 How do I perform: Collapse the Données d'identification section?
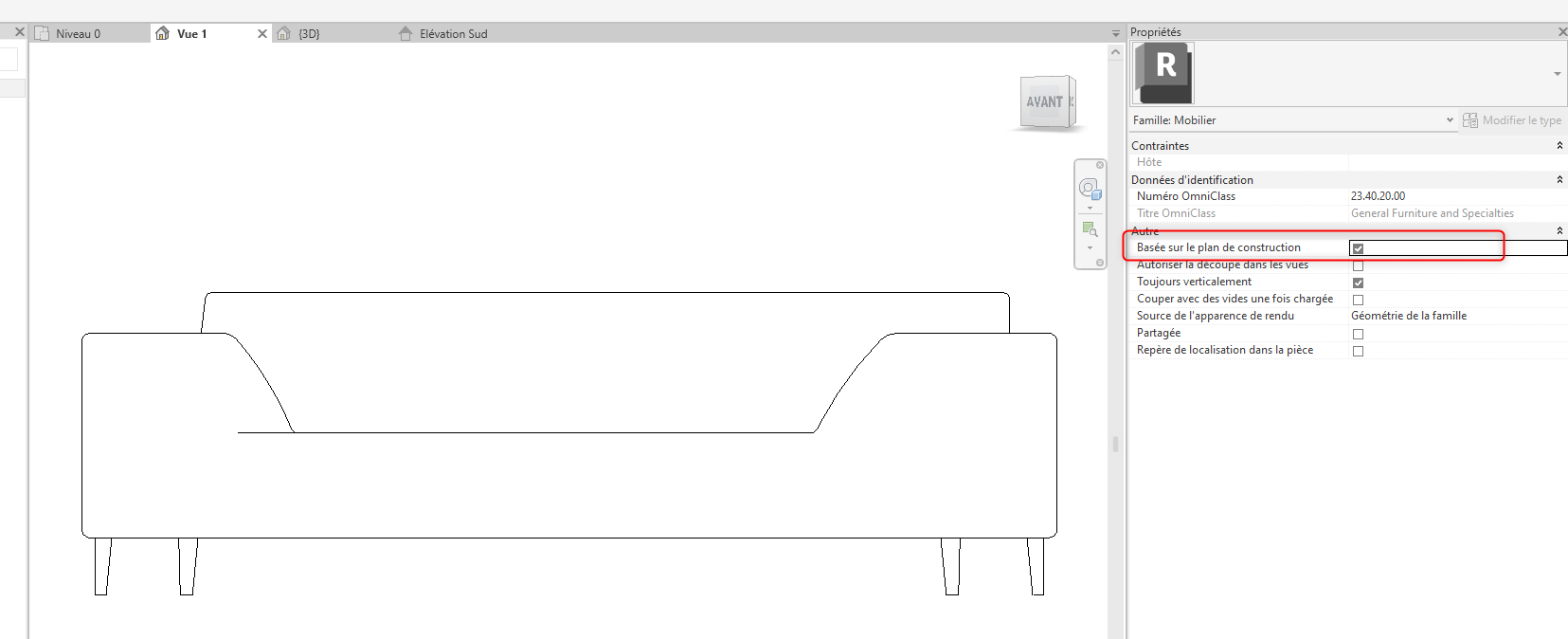click(1559, 179)
